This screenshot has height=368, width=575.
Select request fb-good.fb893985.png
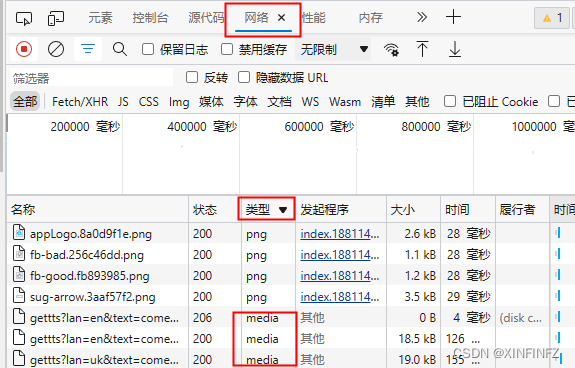point(89,276)
